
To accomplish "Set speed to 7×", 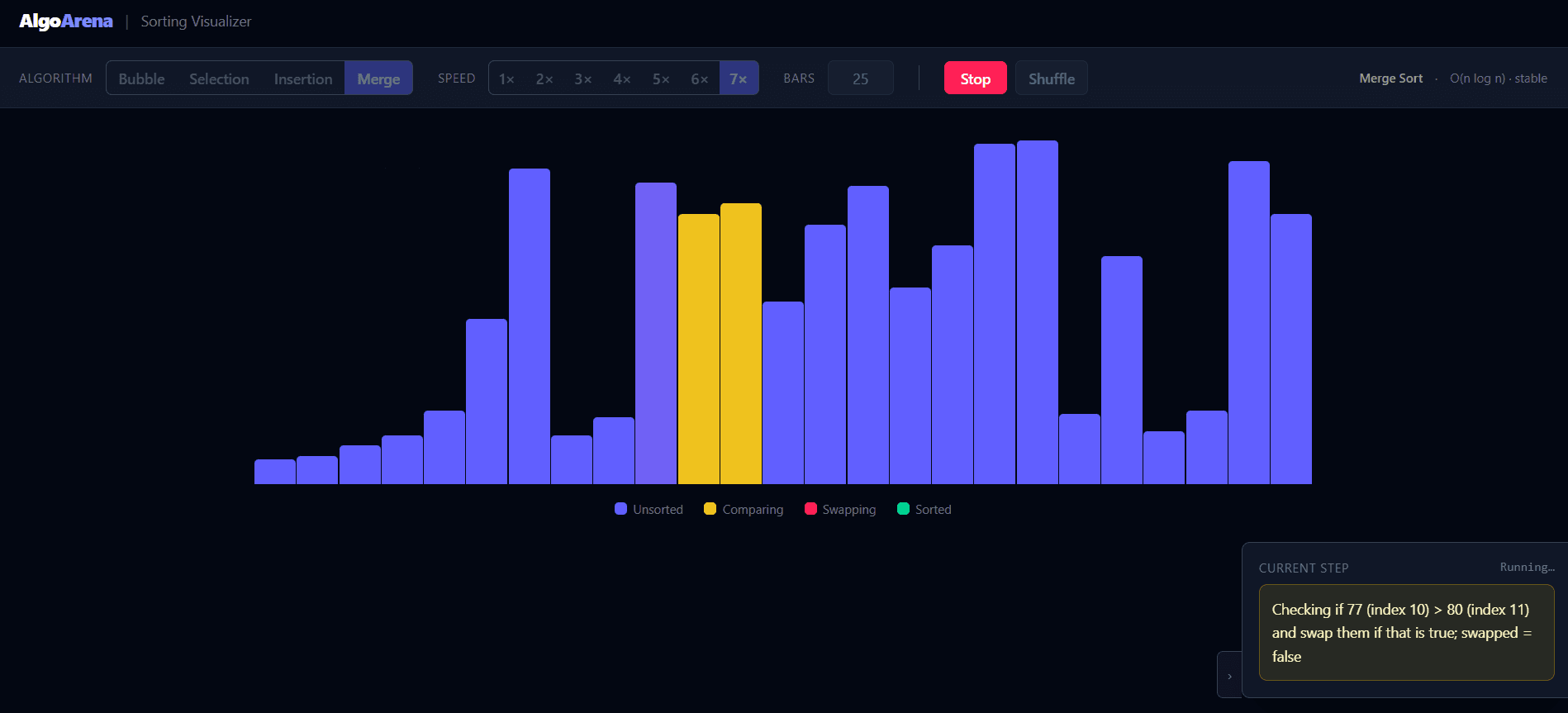I will coord(739,78).
